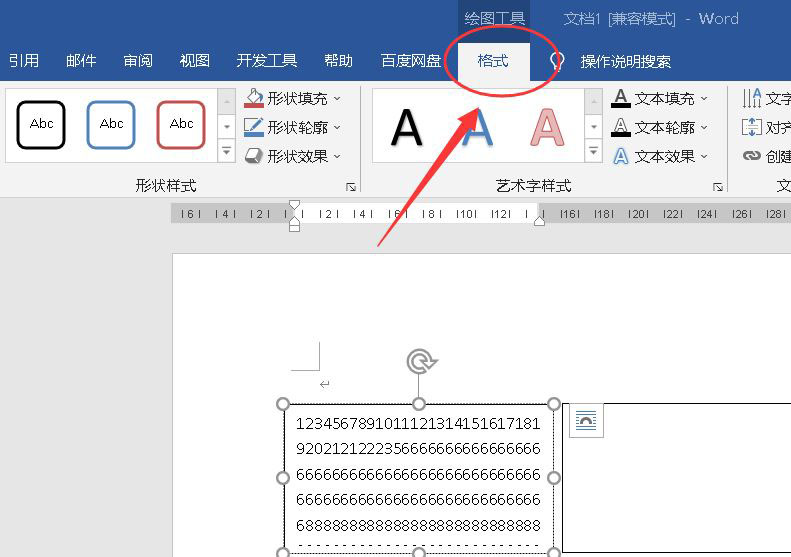Image resolution: width=791 pixels, height=557 pixels.
Task: Select the 格式 drawing tools tab
Action: [x=493, y=61]
